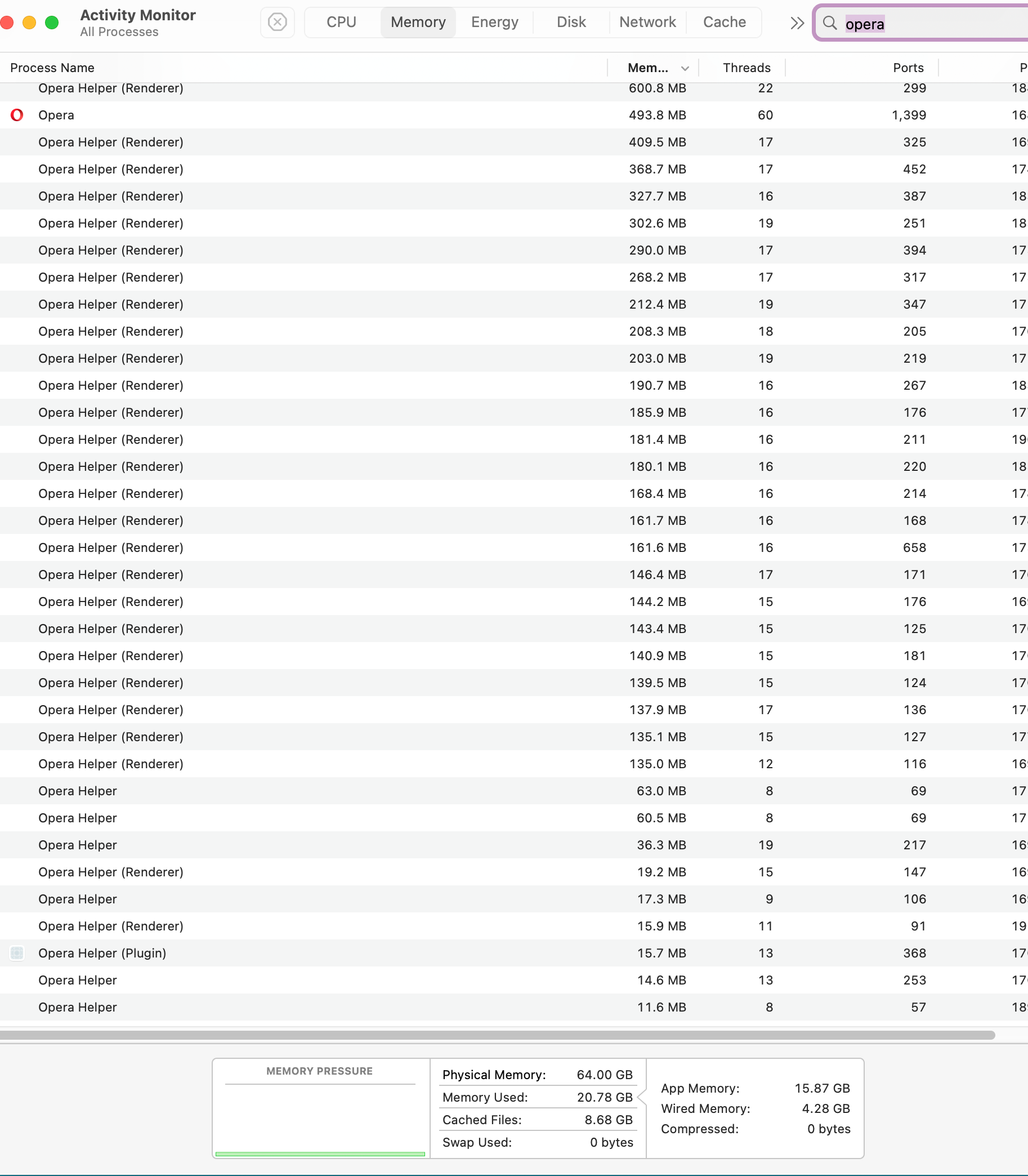This screenshot has width=1028, height=1176.
Task: Select Opera Helper (Renderer) using 302.6 MB
Action: point(514,223)
